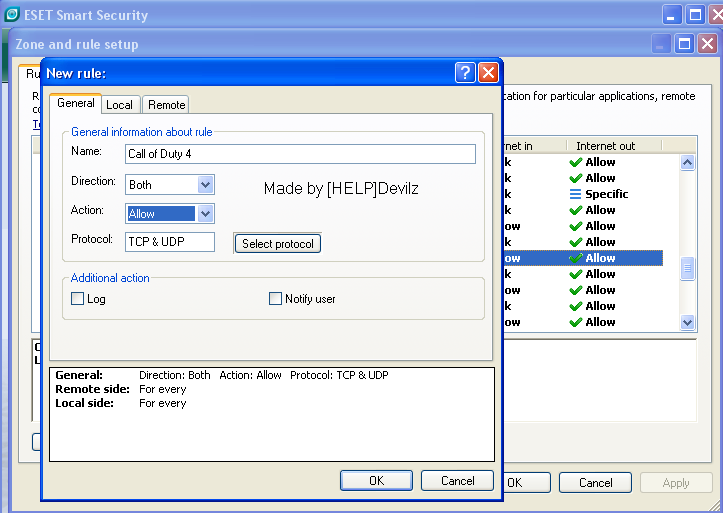This screenshot has width=723, height=513.
Task: Click the Made by [HELP]Devilz text
Action: pyautogui.click(x=341, y=189)
